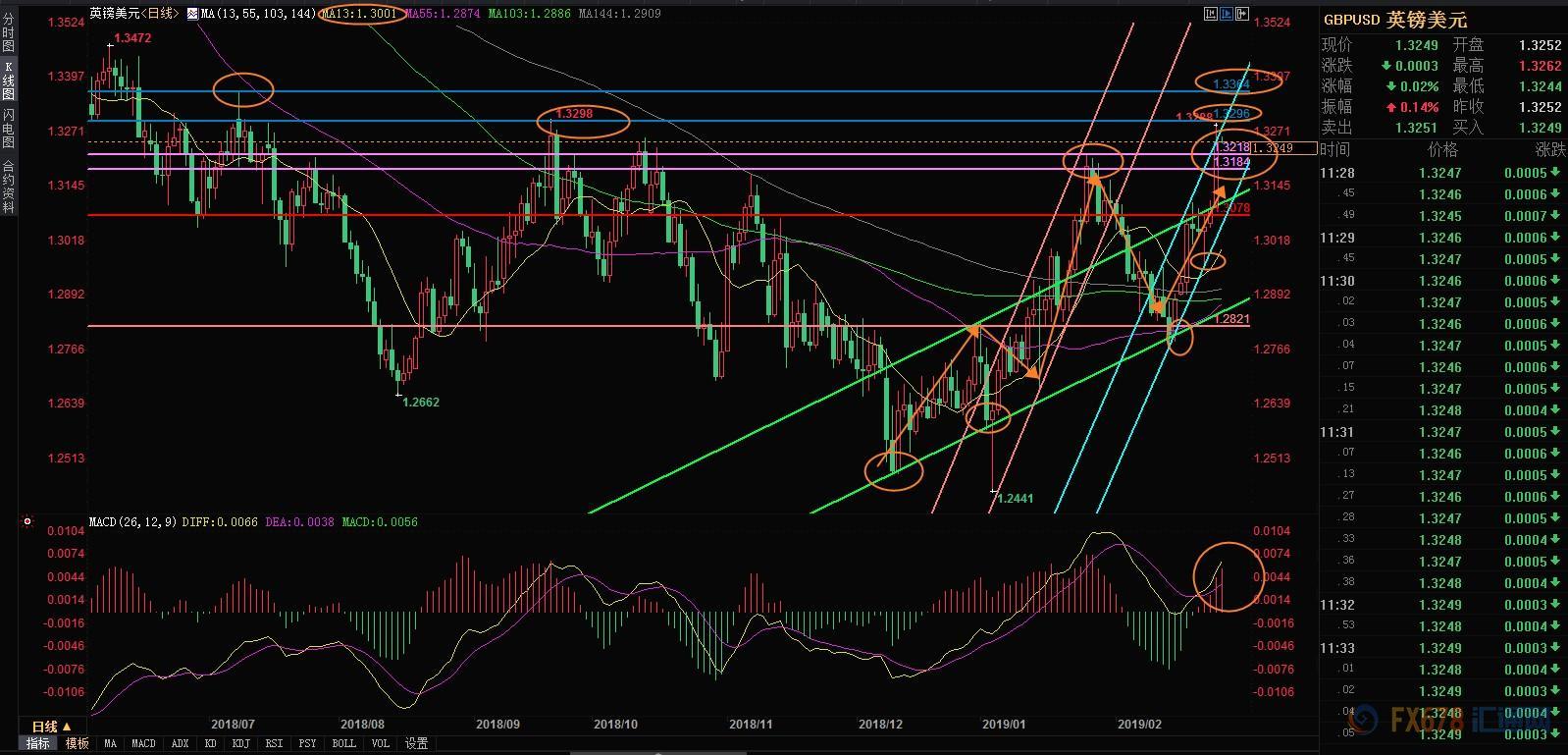Click the DEA:0.0038 value label
The height and width of the screenshot is (755, 1568).
tap(300, 522)
